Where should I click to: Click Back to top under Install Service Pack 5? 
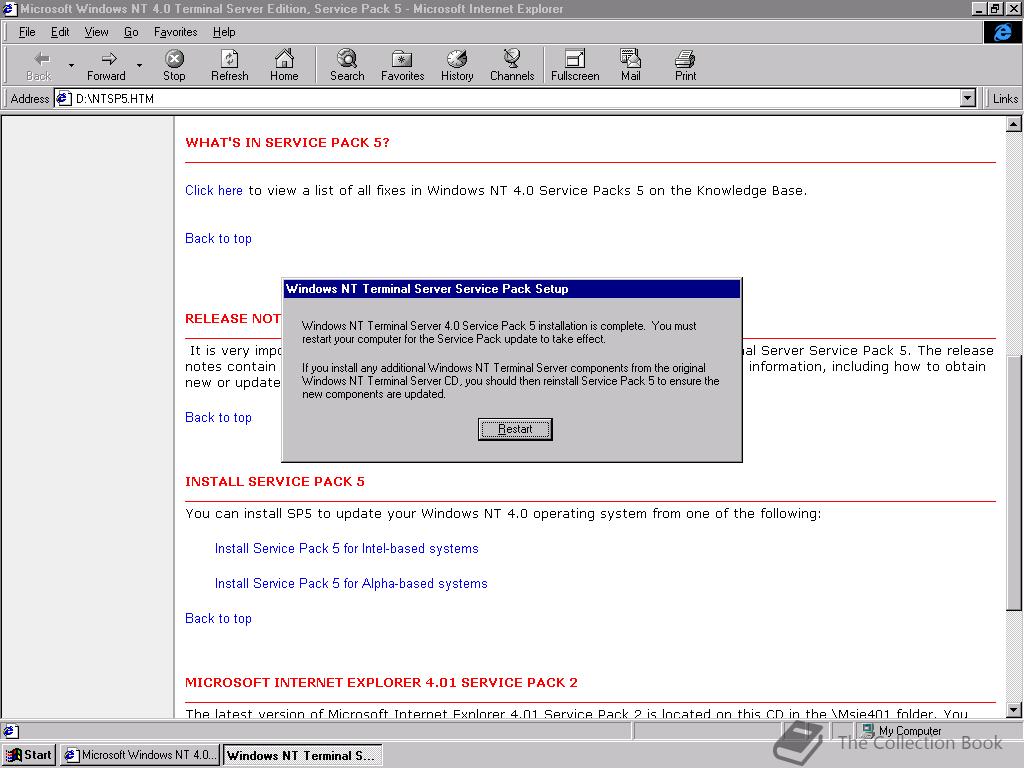pyautogui.click(x=218, y=618)
